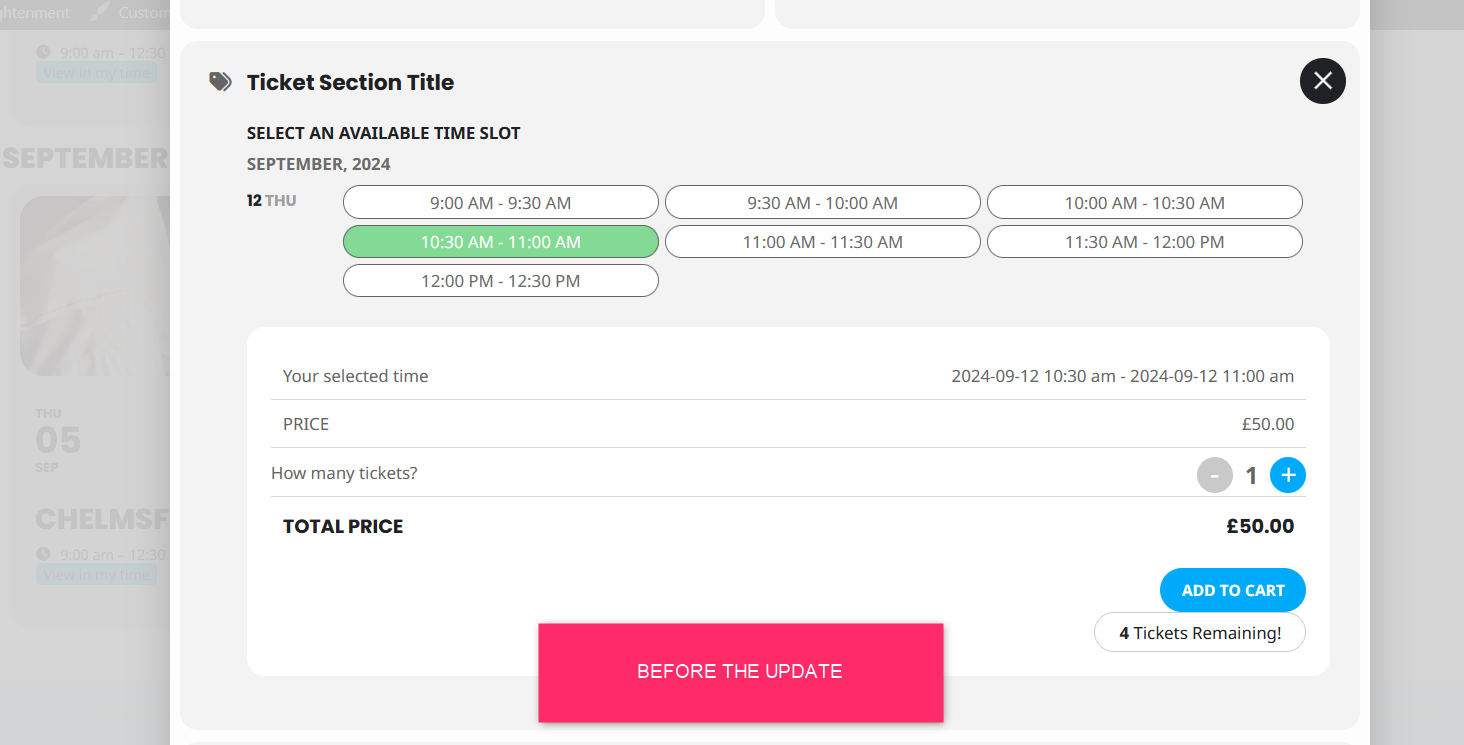
Task: Select the 9:00 AM - 9:30 AM slot
Action: click(x=501, y=202)
